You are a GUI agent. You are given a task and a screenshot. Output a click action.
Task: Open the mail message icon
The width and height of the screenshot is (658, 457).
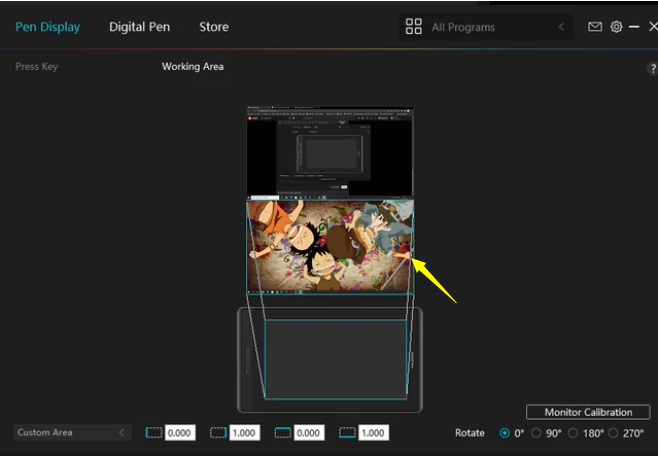point(595,27)
